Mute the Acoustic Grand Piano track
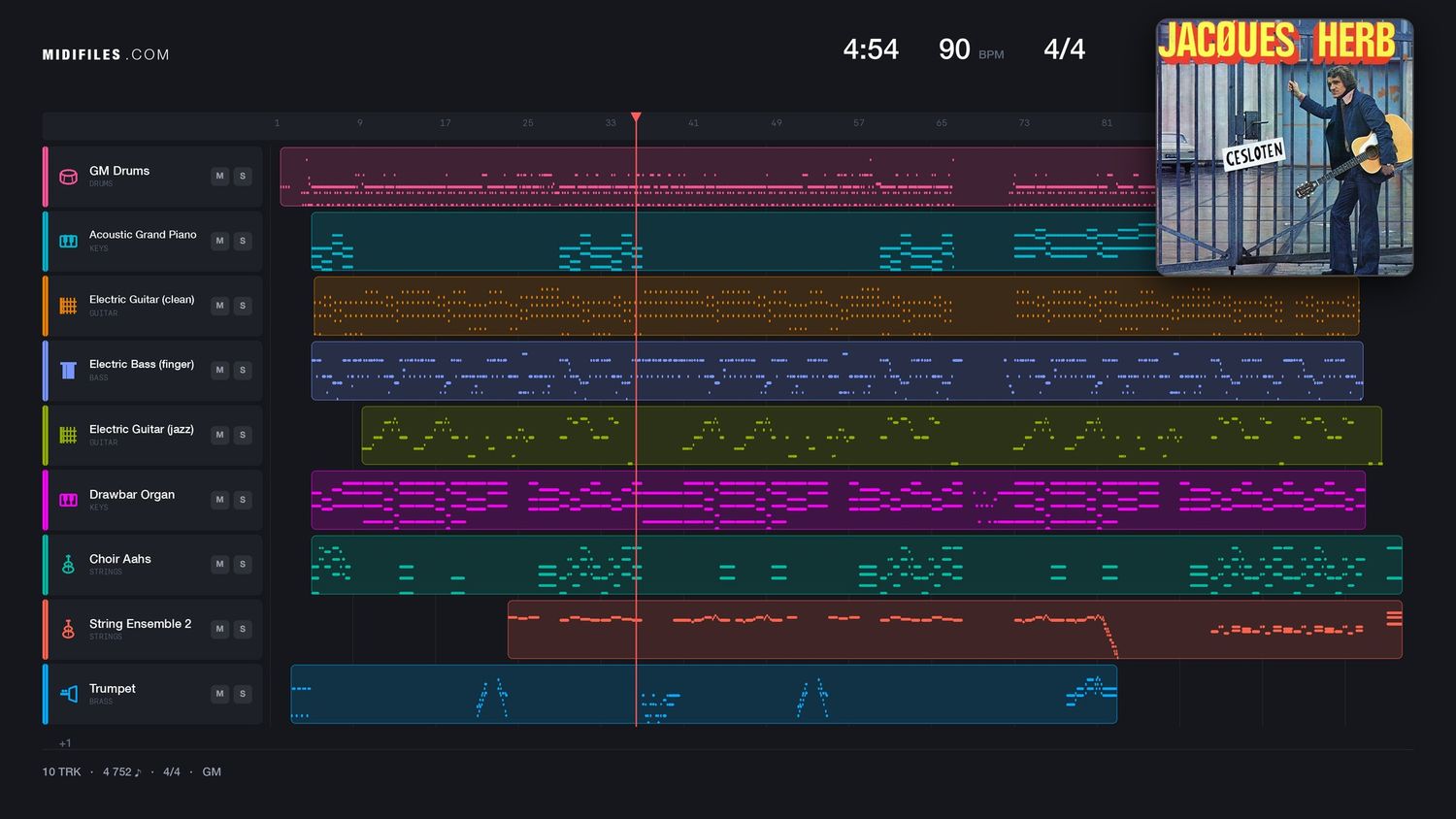Screen dimensions: 1456x819 (220, 241)
